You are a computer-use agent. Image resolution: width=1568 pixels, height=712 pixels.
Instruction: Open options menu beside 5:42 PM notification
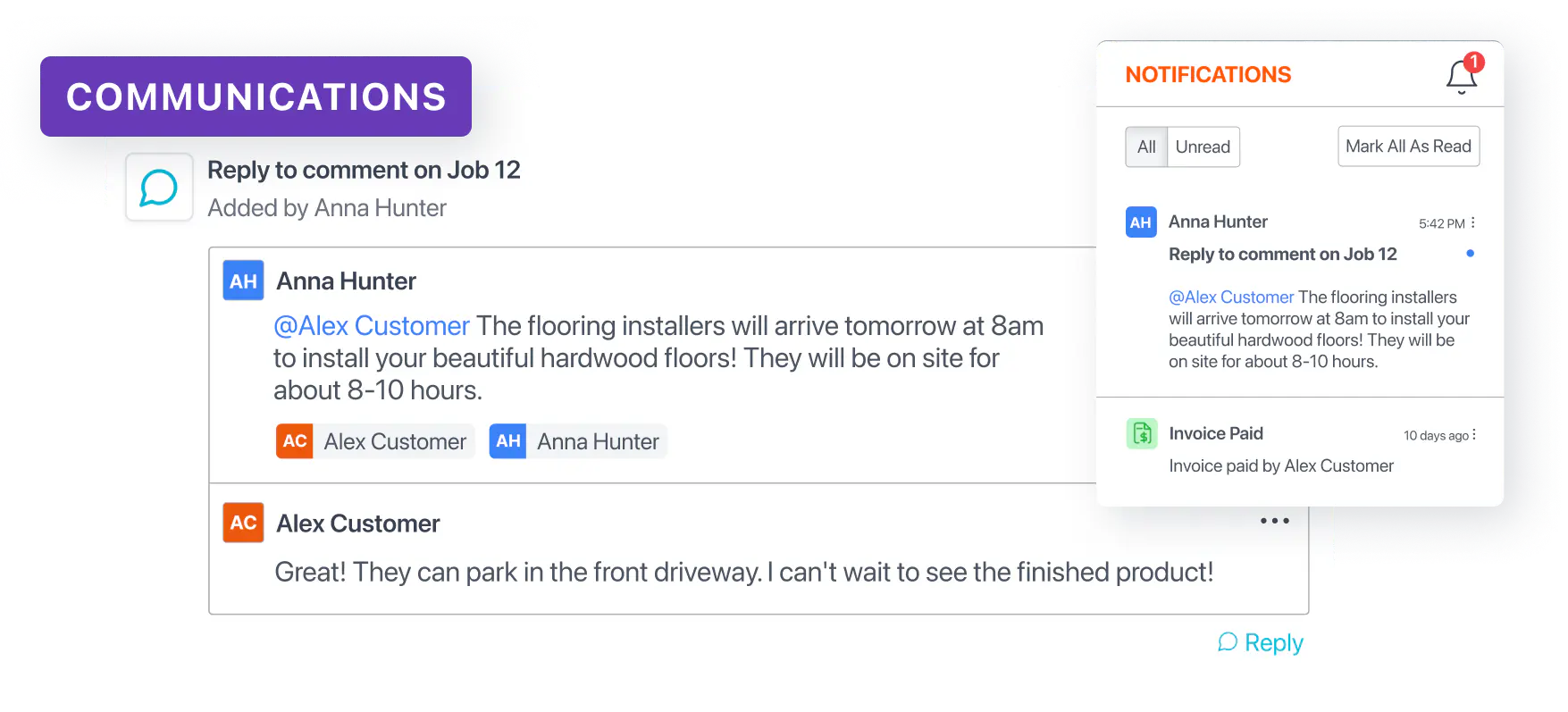pos(1473,222)
